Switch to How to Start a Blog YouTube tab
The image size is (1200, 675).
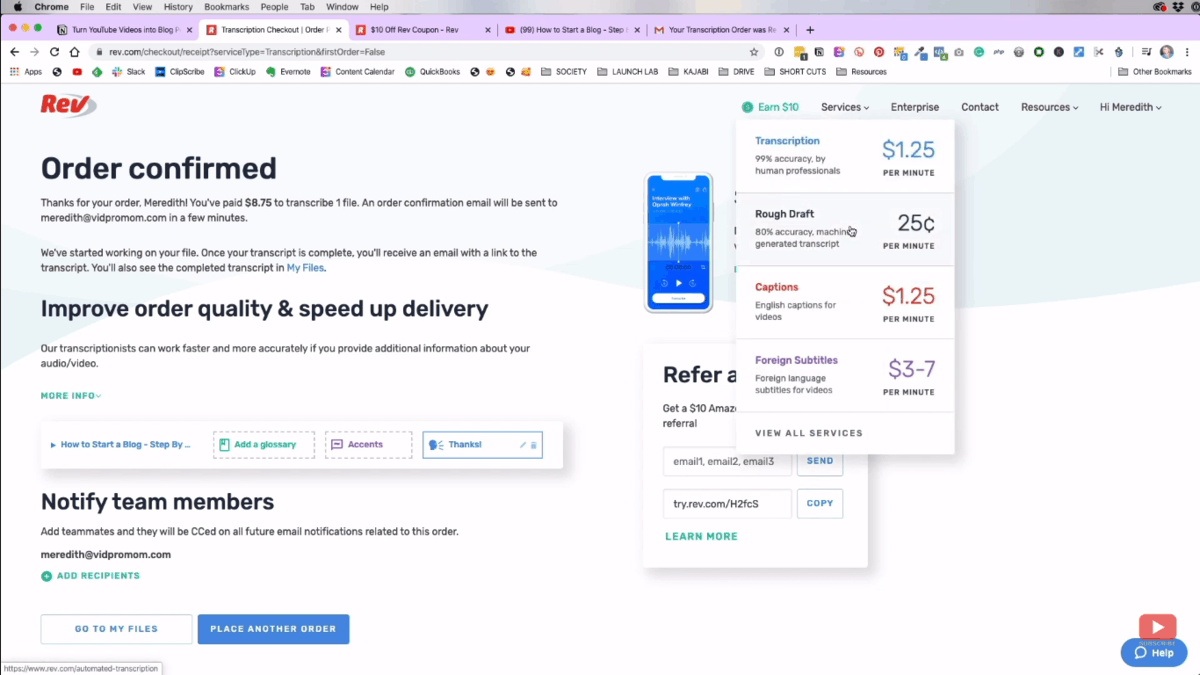pos(571,30)
